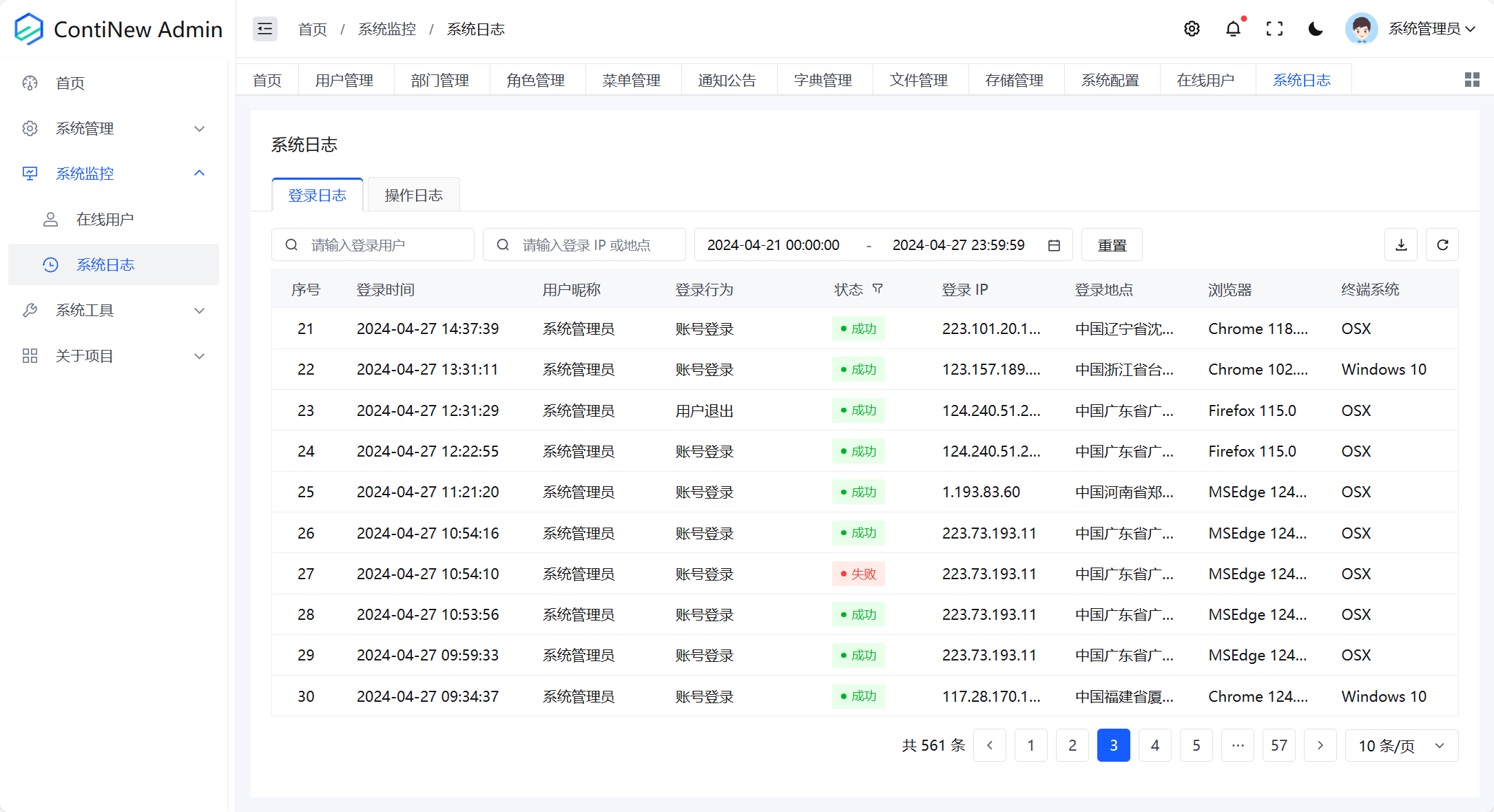Open the 10 条/页 page size dropdown
Screen dimensions: 1494x812
pyautogui.click(x=1402, y=745)
